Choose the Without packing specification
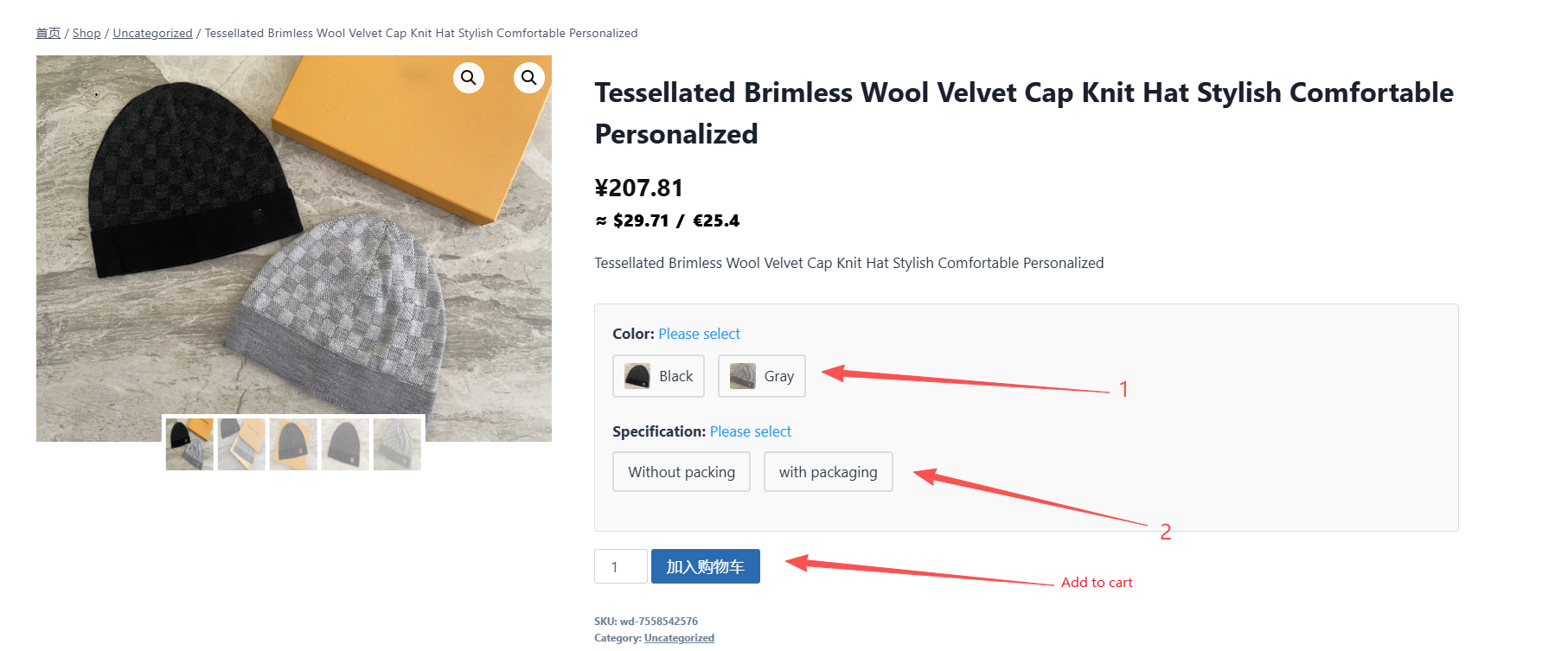The image size is (1568, 651). point(681,472)
